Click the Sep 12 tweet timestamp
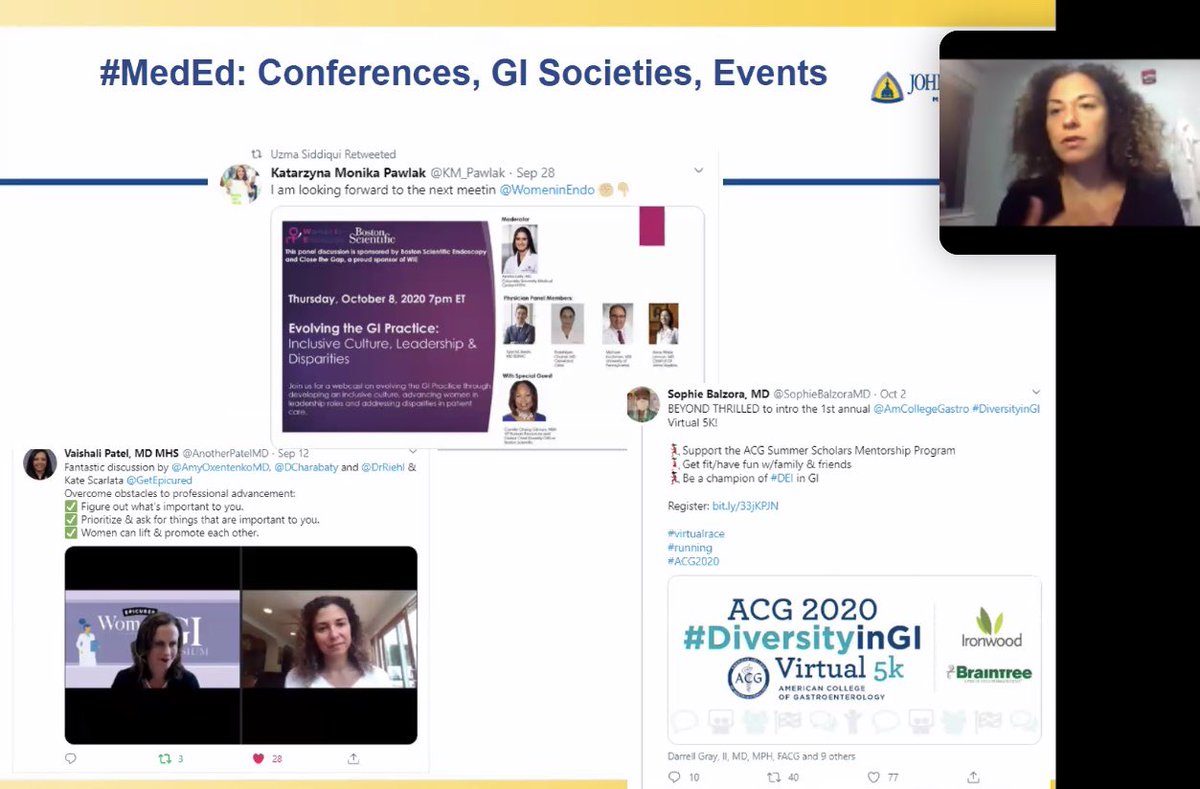This screenshot has width=1200, height=789. point(294,453)
